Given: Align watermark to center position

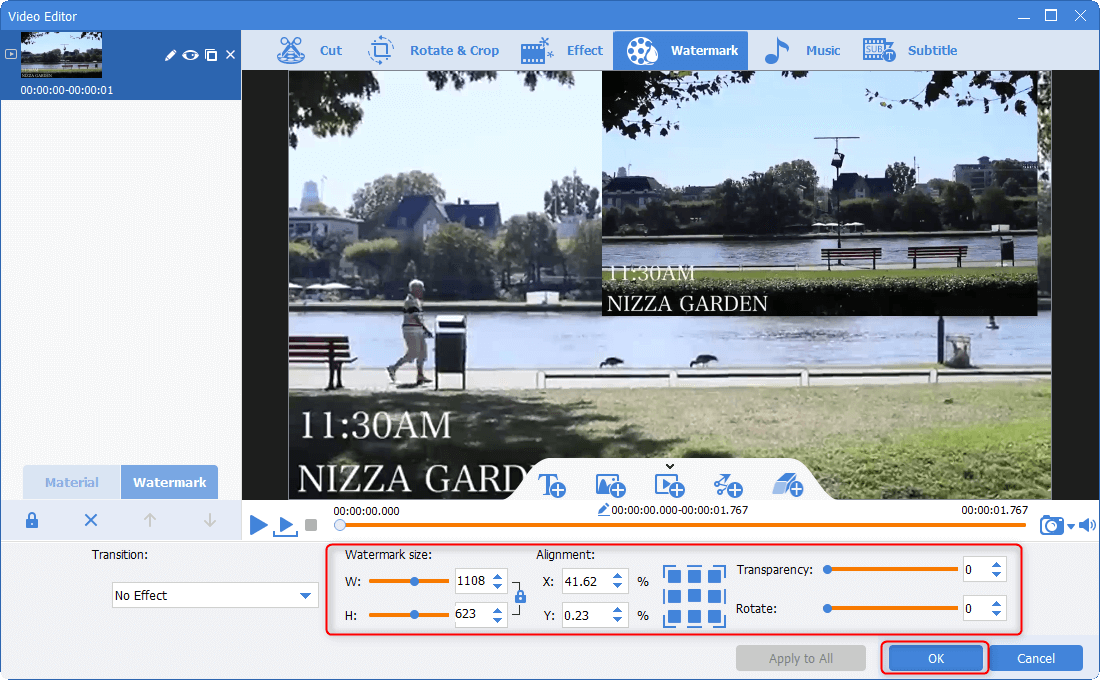Looking at the screenshot, I should coord(694,596).
